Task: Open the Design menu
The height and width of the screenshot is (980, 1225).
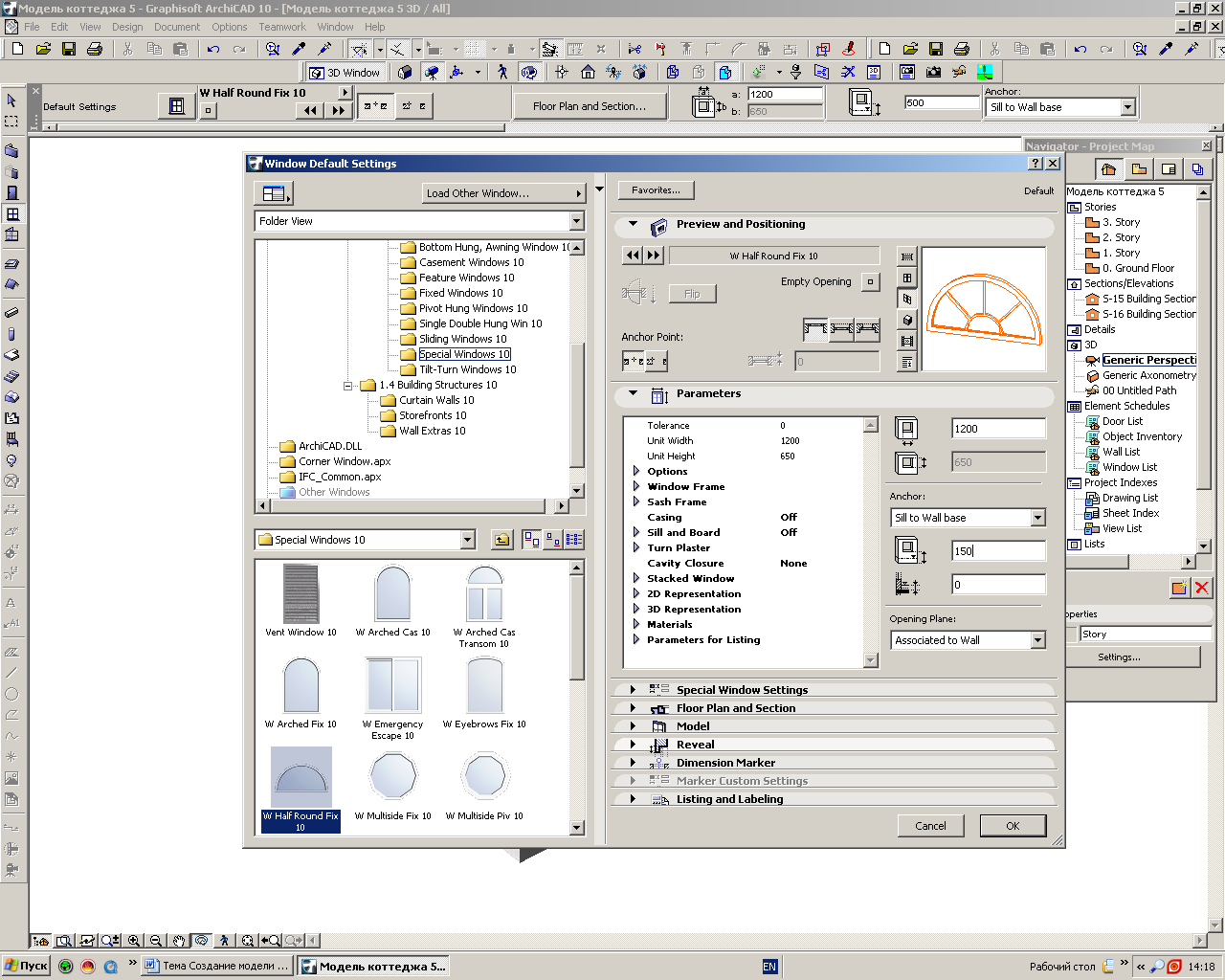Action: click(127, 27)
